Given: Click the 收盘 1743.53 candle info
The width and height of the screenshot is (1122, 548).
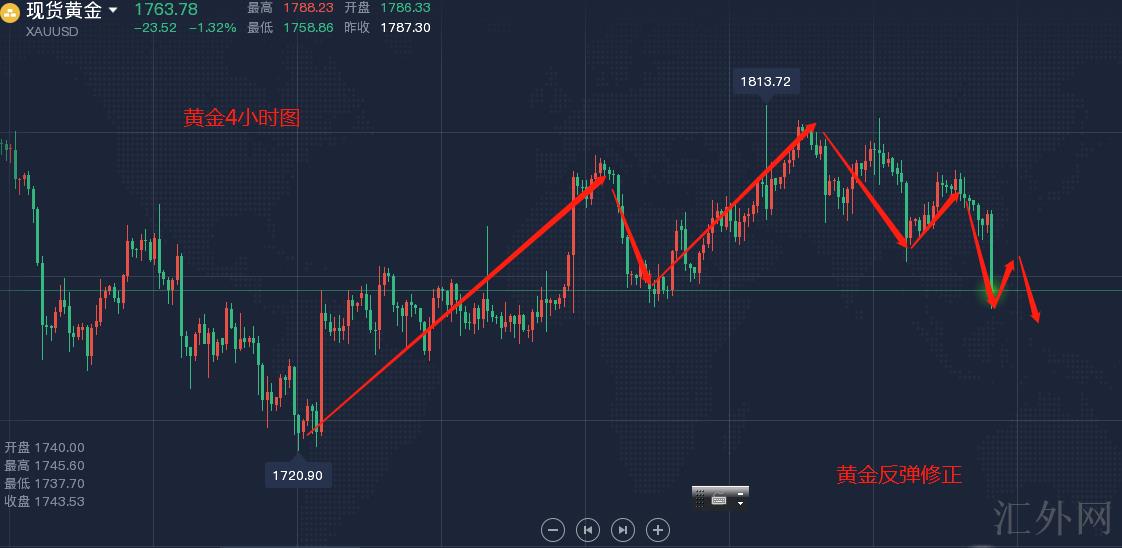Looking at the screenshot, I should coord(44,501).
